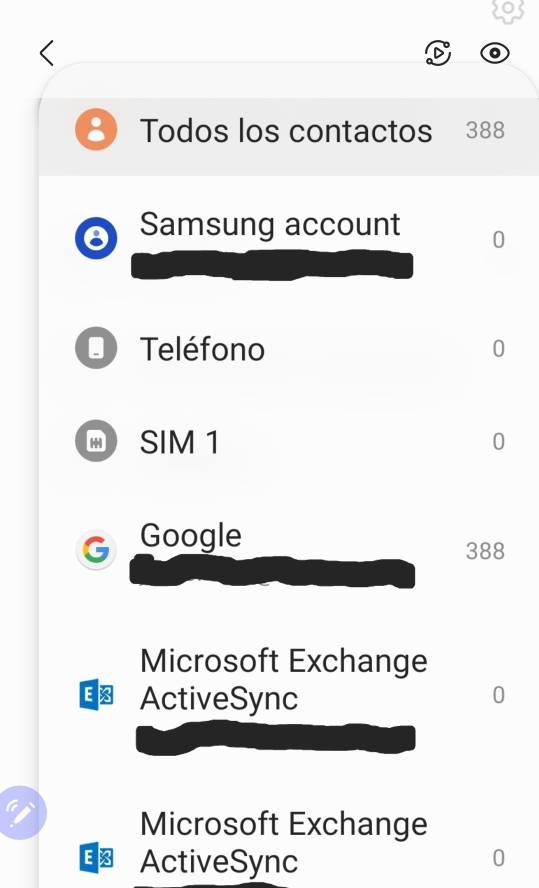Open the screen recorder play icon
This screenshot has width=539, height=888.
point(438,53)
